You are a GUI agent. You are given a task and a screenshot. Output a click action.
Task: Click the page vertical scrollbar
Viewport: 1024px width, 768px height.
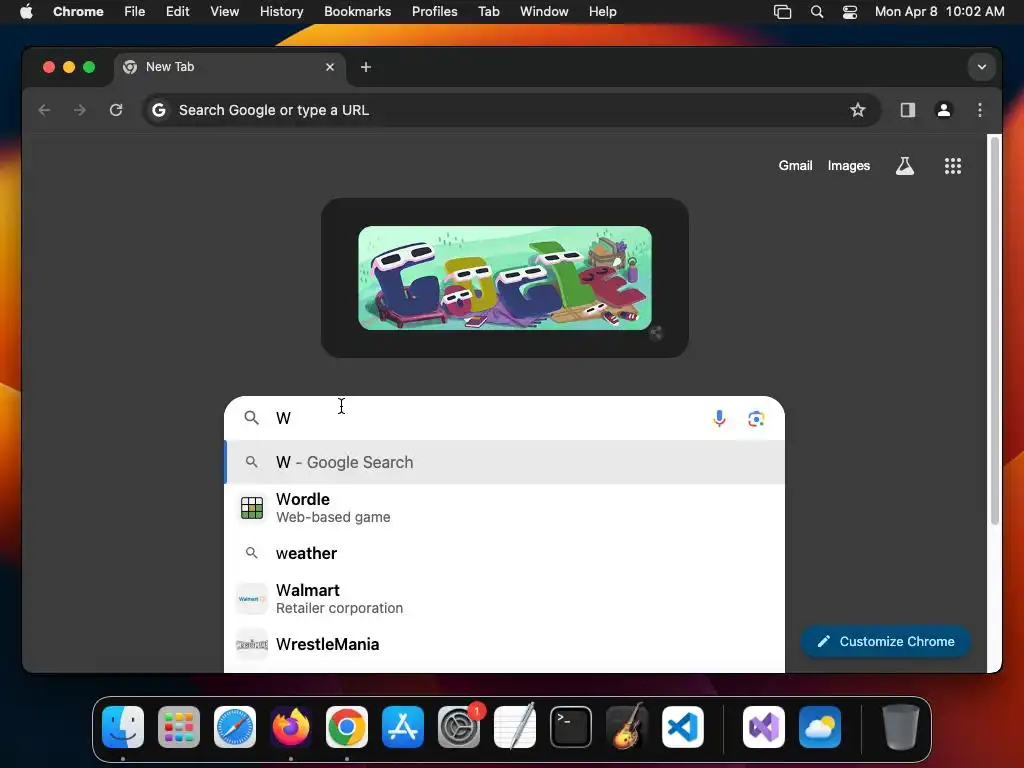coord(994,330)
